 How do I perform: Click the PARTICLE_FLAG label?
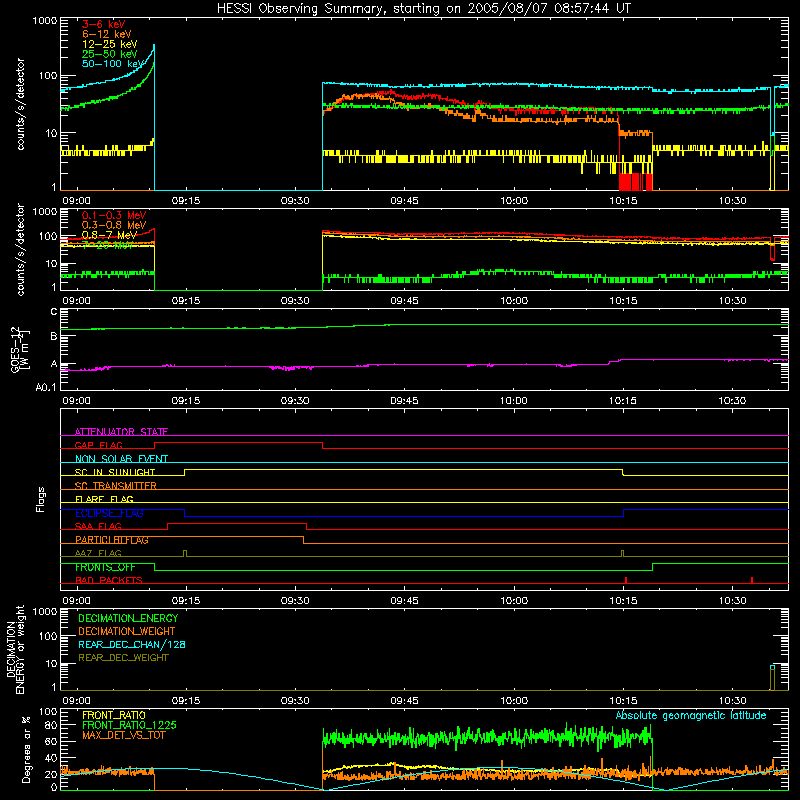pos(112,540)
